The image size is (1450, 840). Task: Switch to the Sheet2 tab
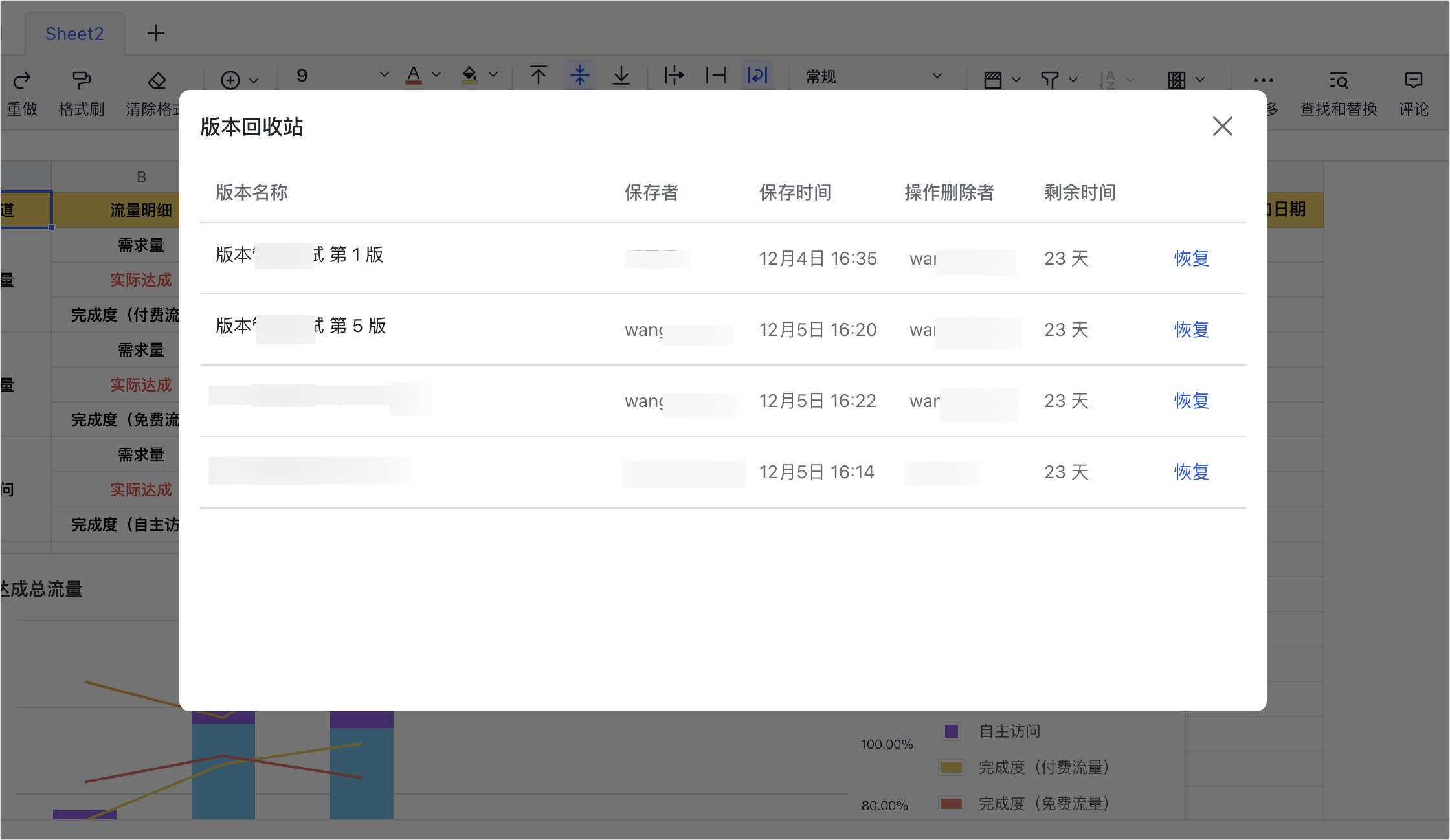click(74, 34)
